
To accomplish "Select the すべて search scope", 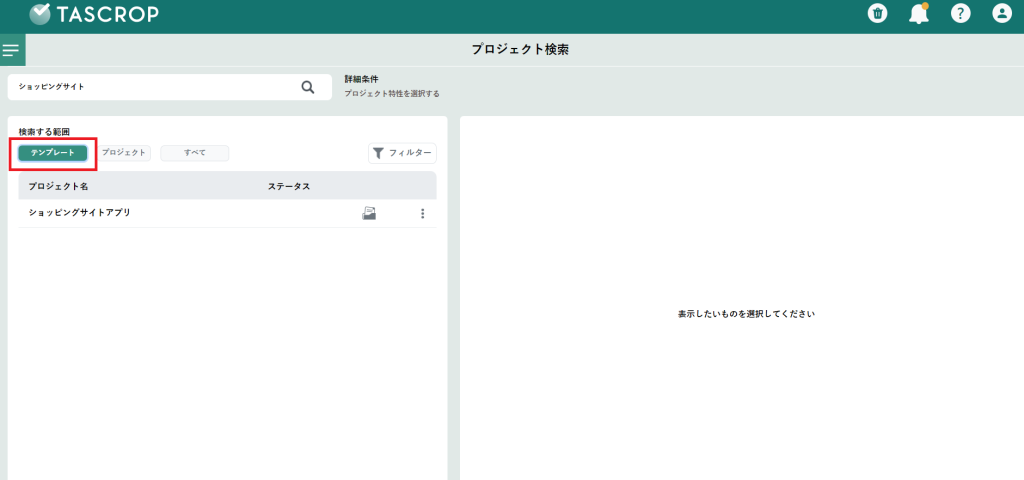I will [x=195, y=153].
